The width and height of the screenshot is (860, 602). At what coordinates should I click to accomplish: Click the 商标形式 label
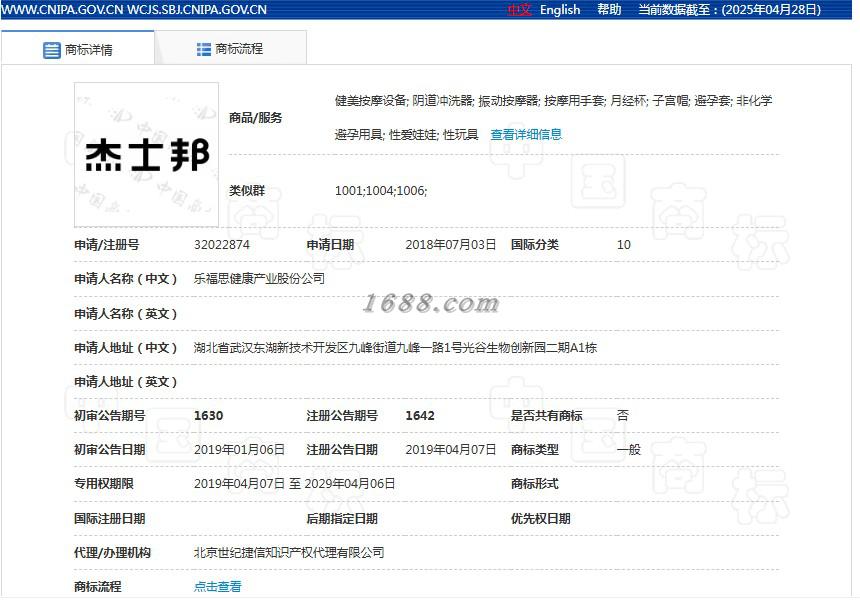point(534,484)
